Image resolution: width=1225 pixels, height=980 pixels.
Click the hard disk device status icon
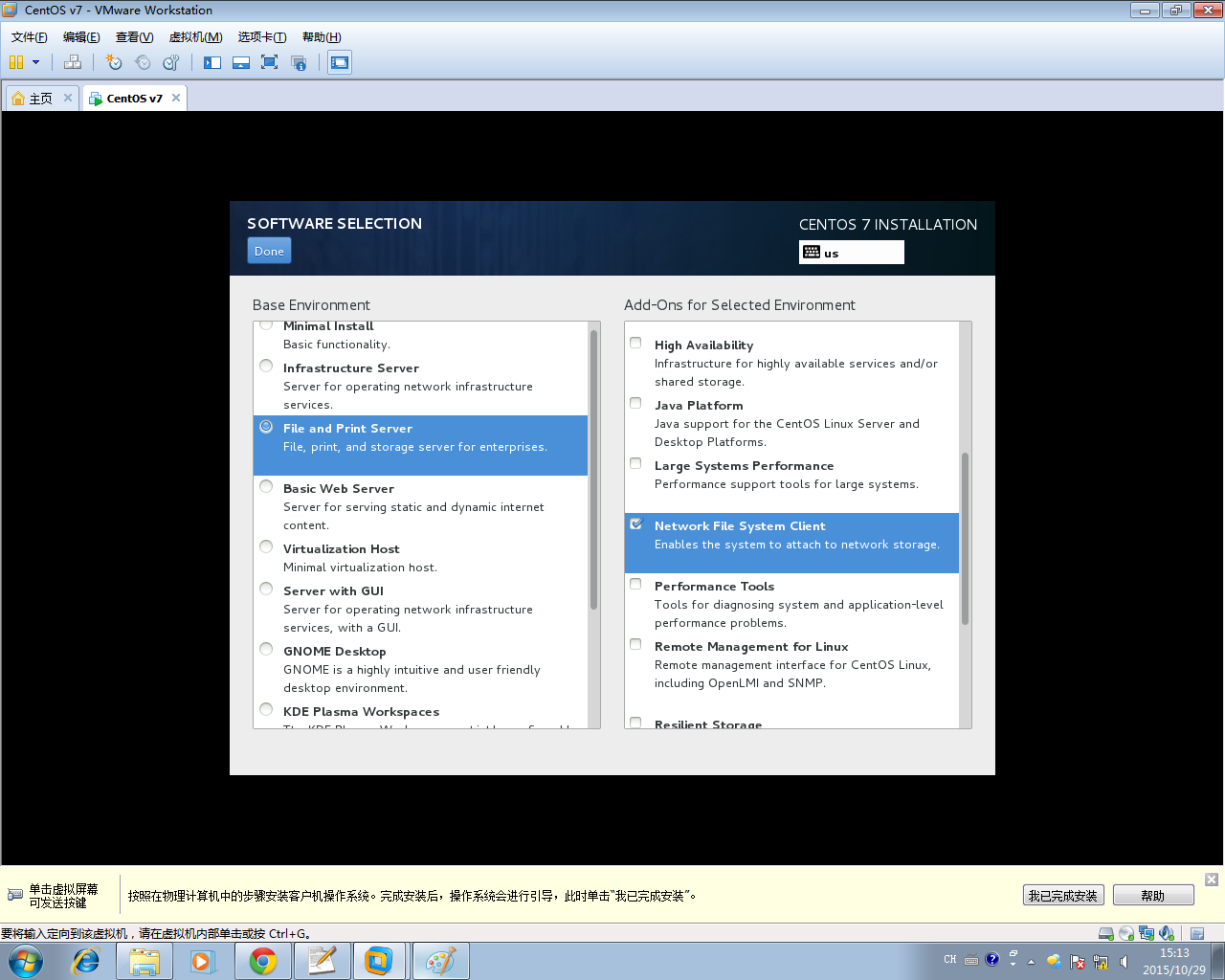1106,933
